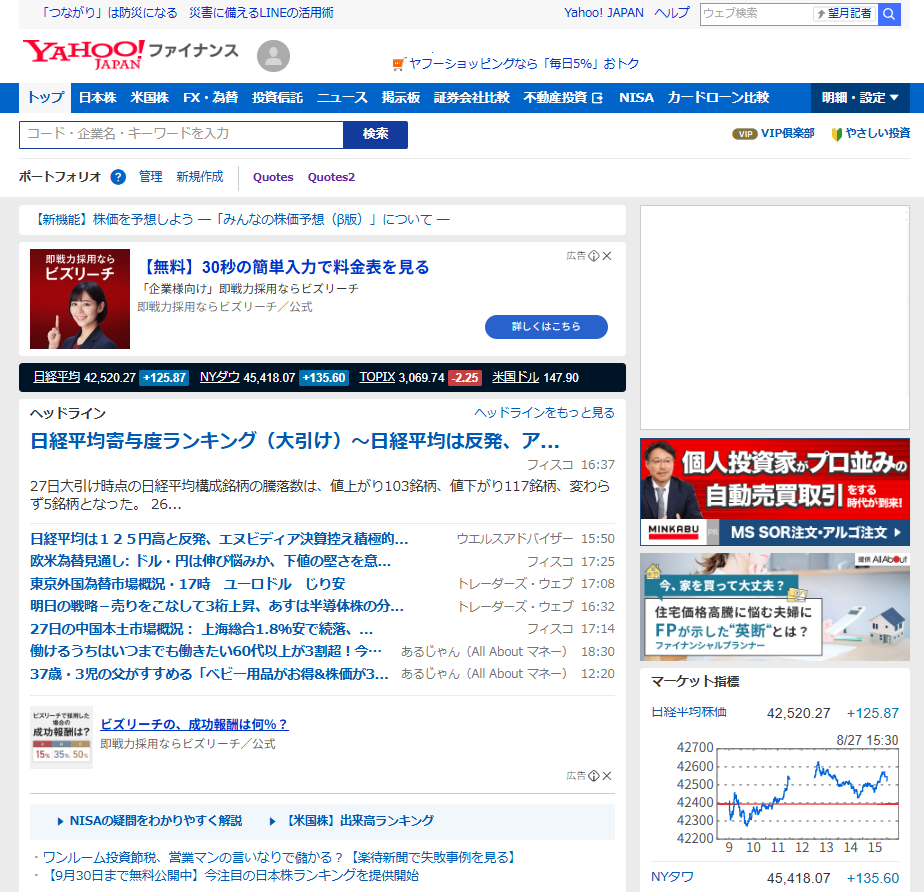Open ad info icon on ビズリーチ banner
924x892 pixels.
tap(594, 256)
